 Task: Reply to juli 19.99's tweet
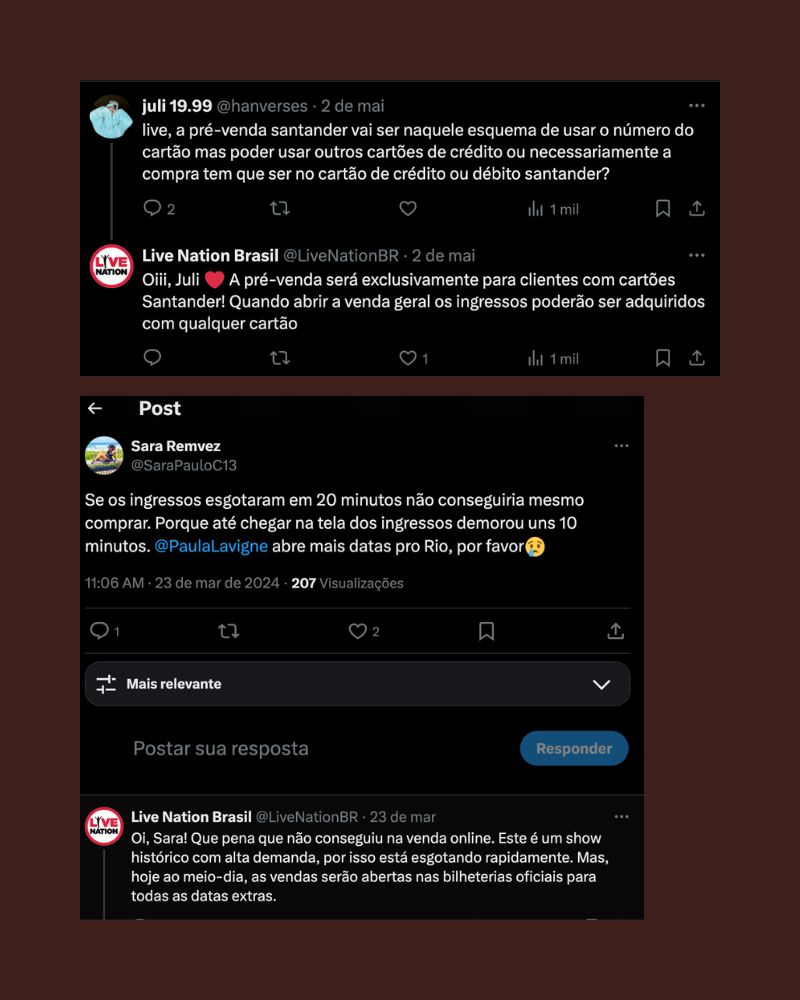(x=152, y=208)
